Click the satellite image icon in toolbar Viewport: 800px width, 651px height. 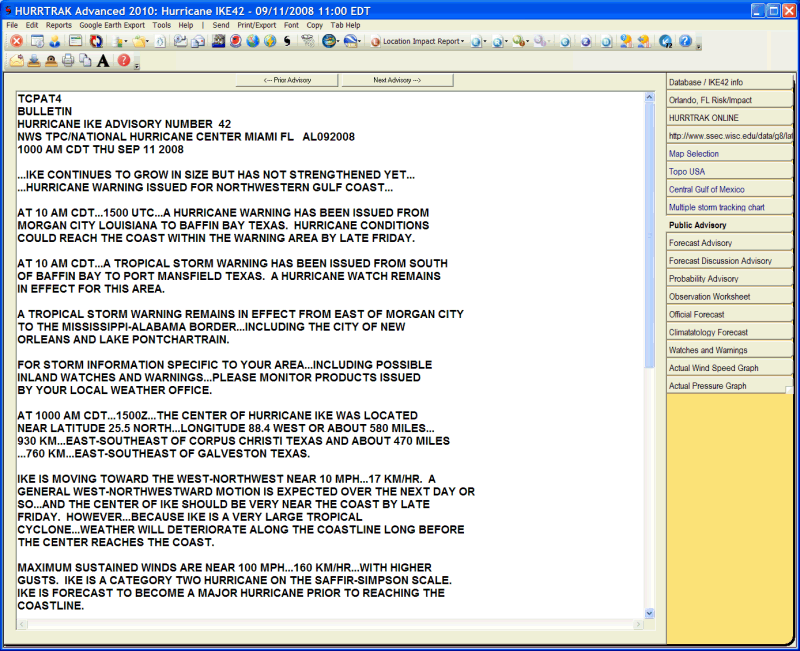tap(218, 42)
